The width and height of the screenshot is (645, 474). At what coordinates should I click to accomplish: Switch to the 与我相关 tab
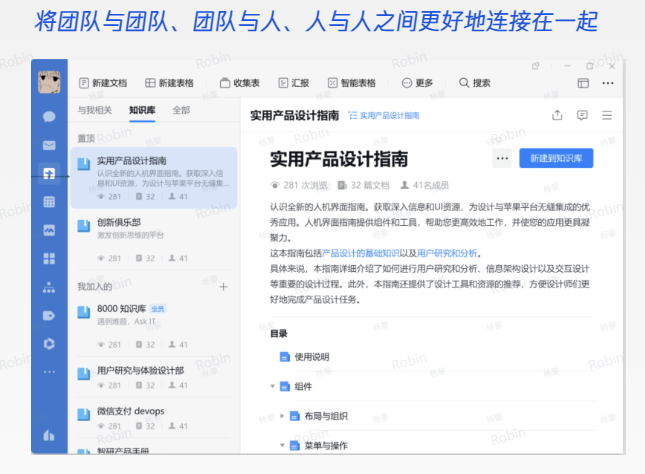[x=95, y=110]
